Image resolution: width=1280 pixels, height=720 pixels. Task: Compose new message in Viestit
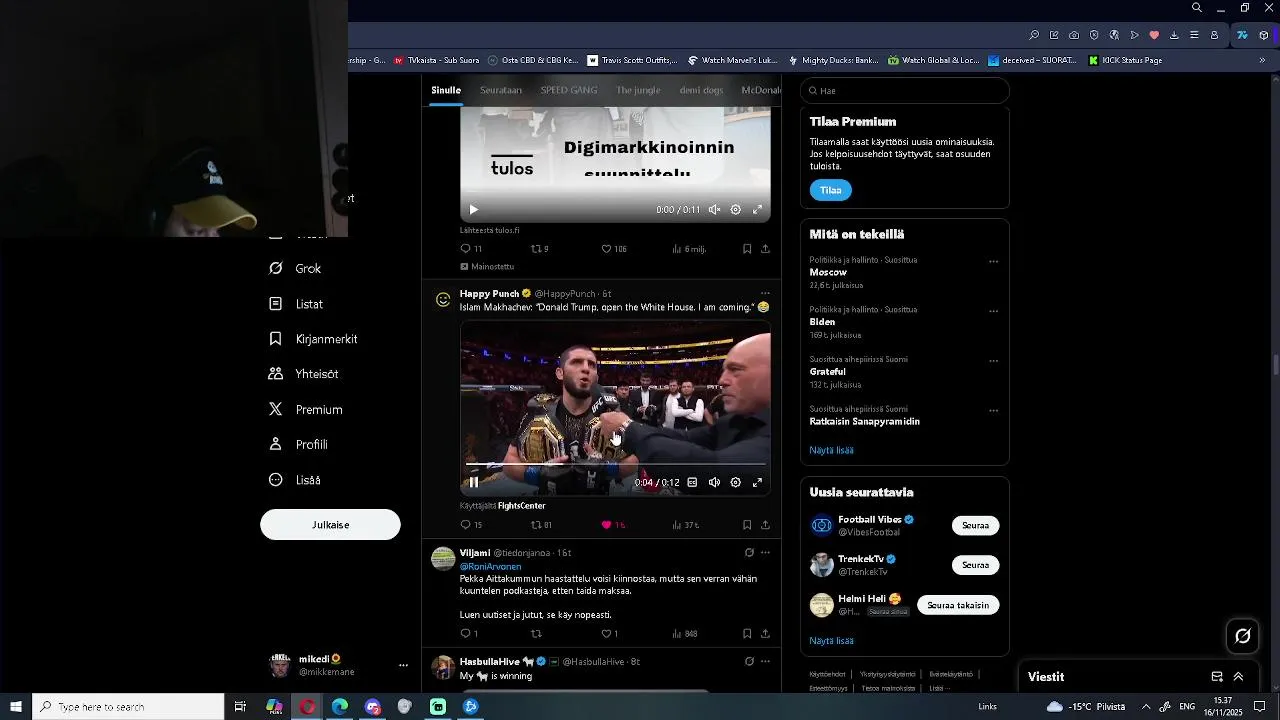[x=1217, y=677]
